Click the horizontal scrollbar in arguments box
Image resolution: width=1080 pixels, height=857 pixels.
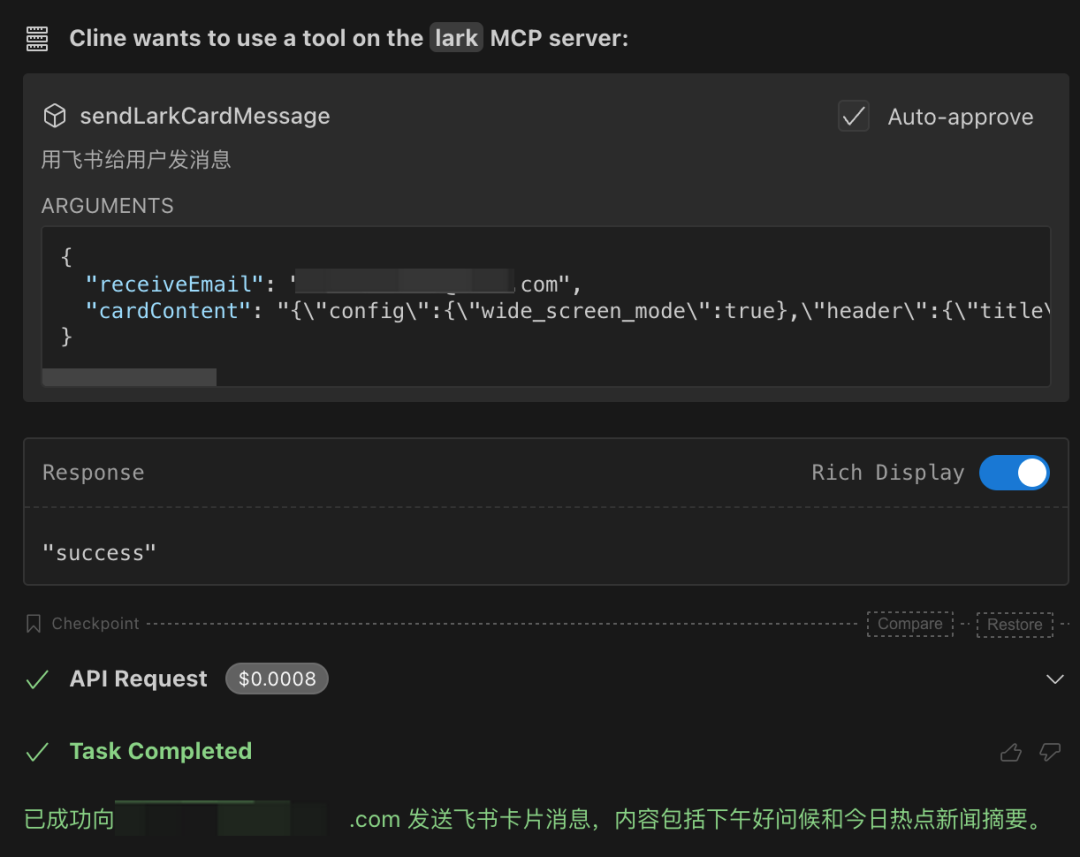click(x=129, y=377)
